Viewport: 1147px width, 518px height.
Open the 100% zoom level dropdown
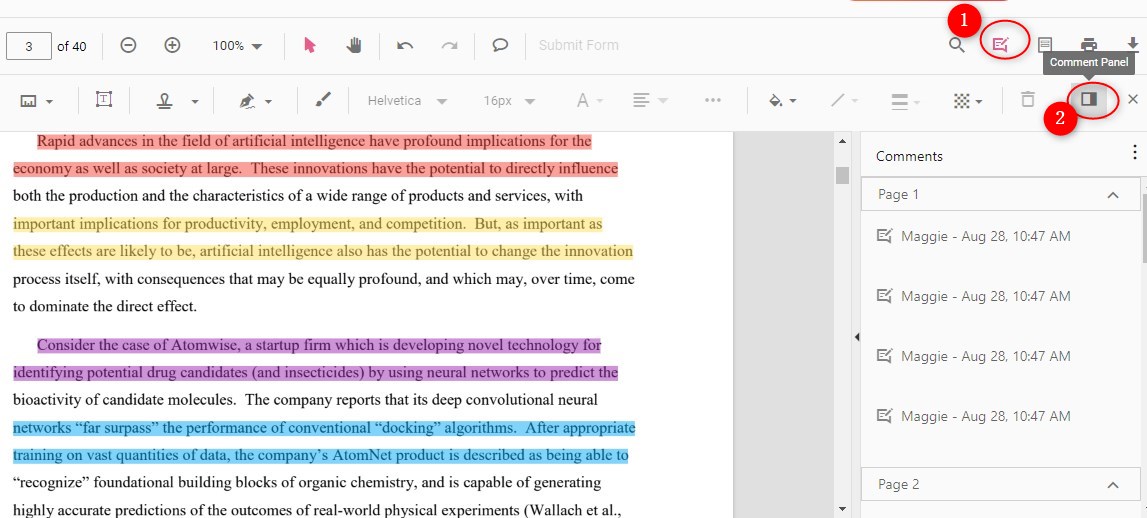pyautogui.click(x=238, y=46)
